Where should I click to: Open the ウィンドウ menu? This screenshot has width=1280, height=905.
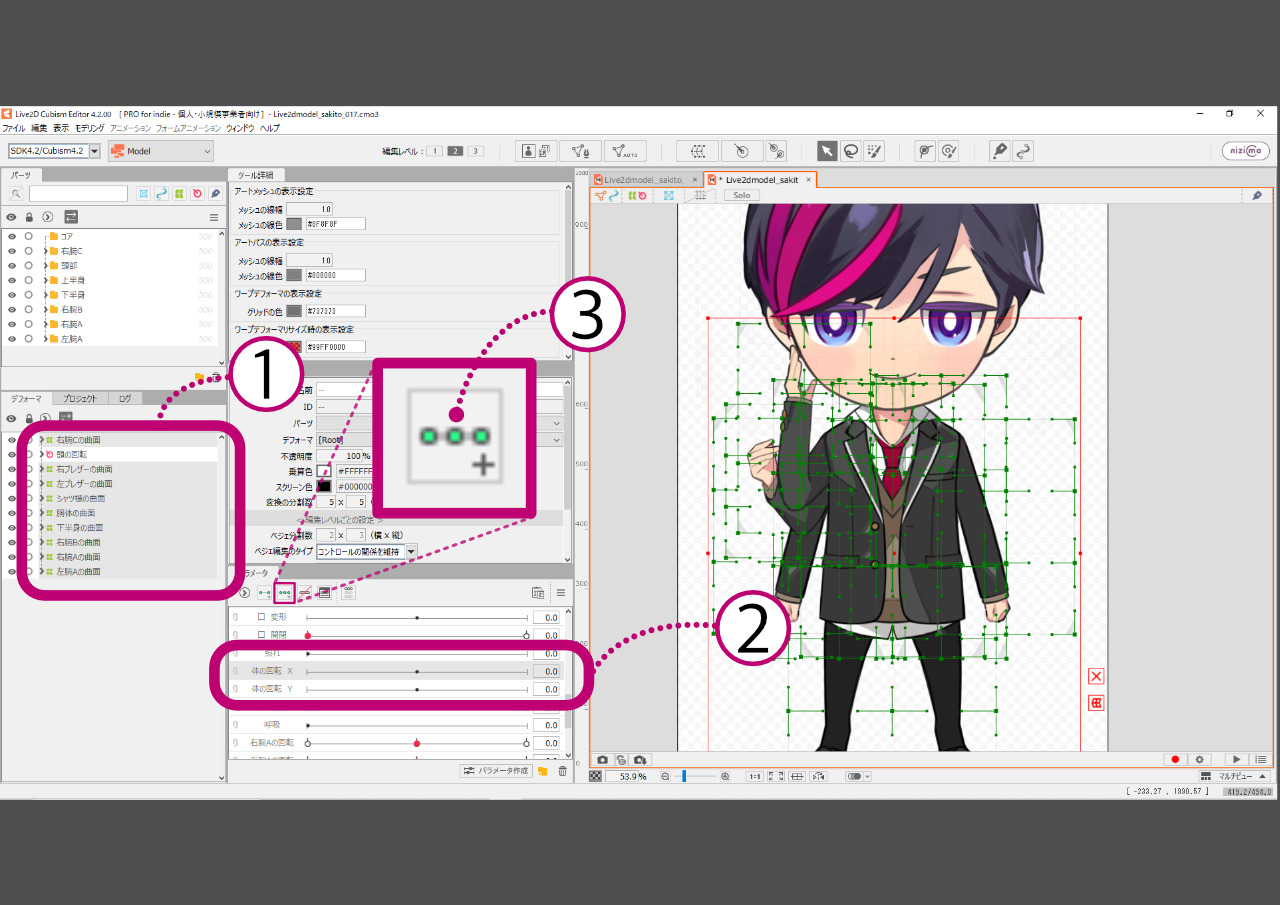240,128
